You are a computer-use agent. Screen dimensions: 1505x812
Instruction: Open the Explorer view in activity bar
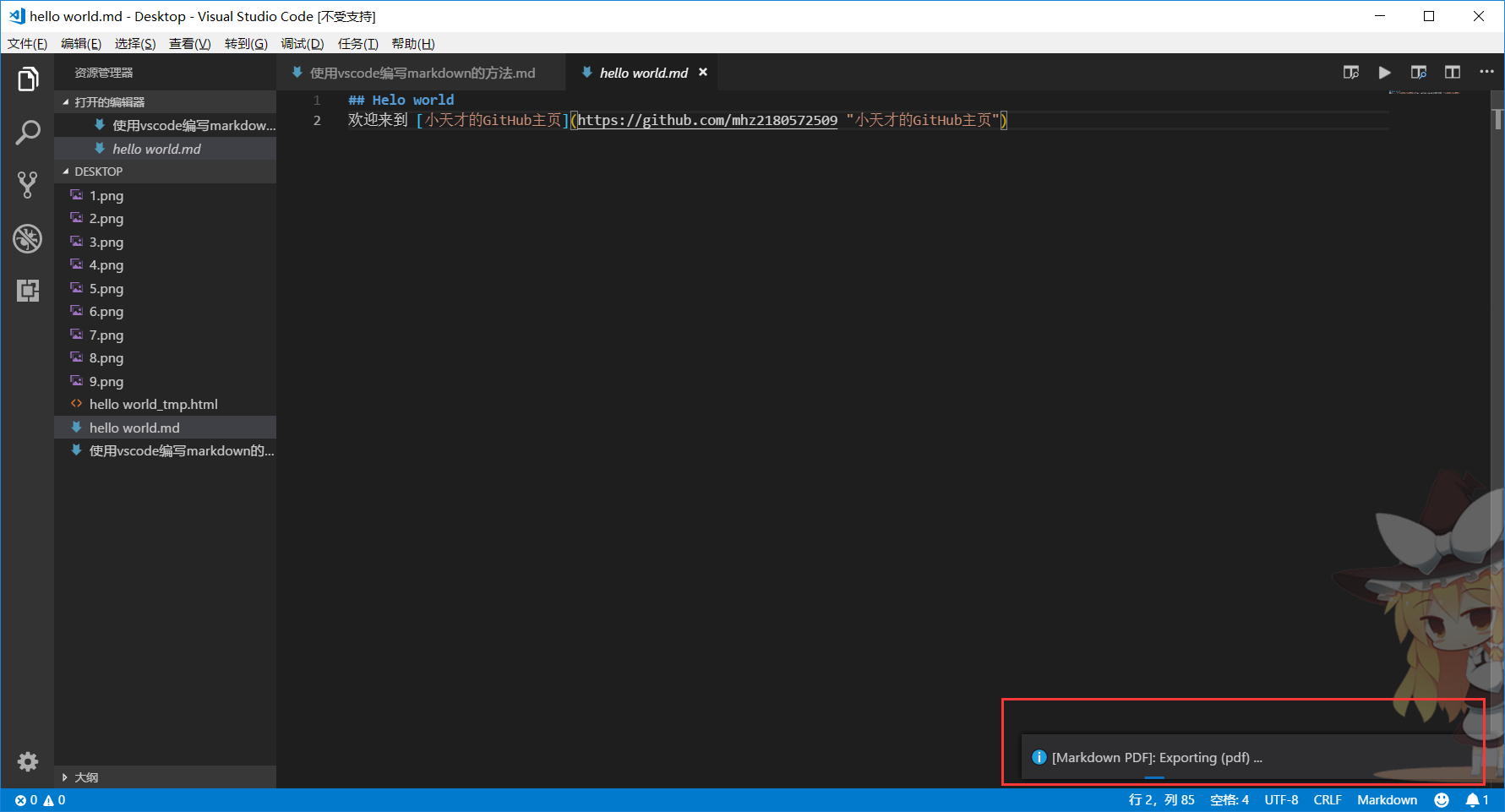[28, 80]
